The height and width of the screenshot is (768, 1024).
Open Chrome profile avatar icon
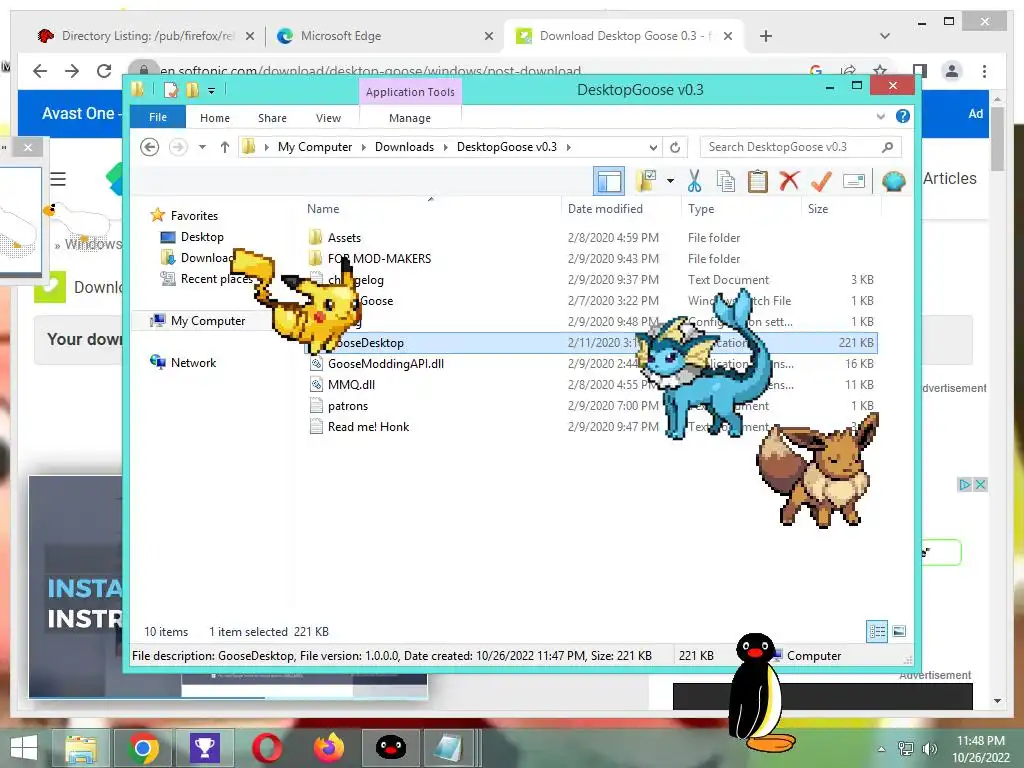952,71
